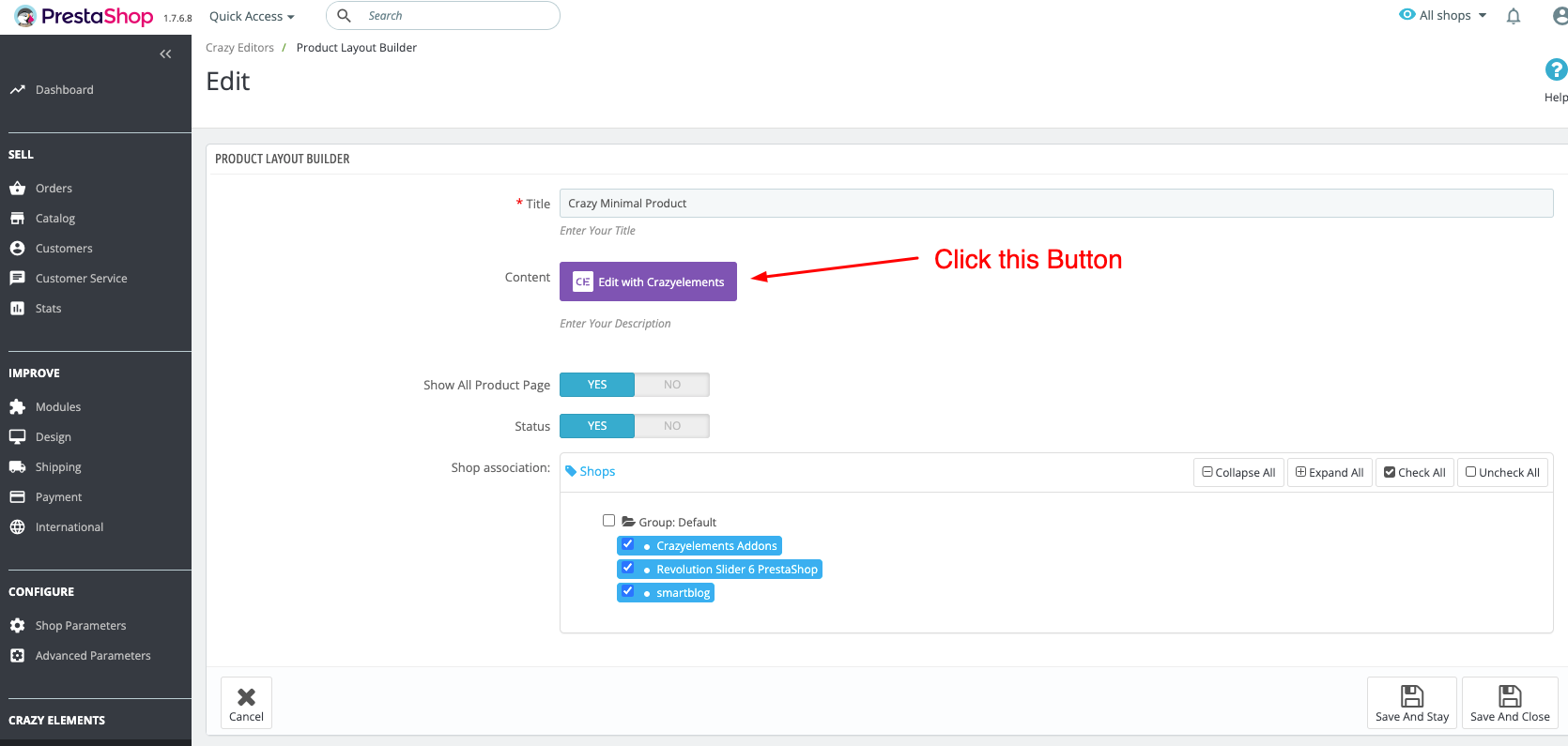Viewport: 1568px width, 746px height.
Task: Open the All shops selector dropdown
Action: click(1443, 16)
